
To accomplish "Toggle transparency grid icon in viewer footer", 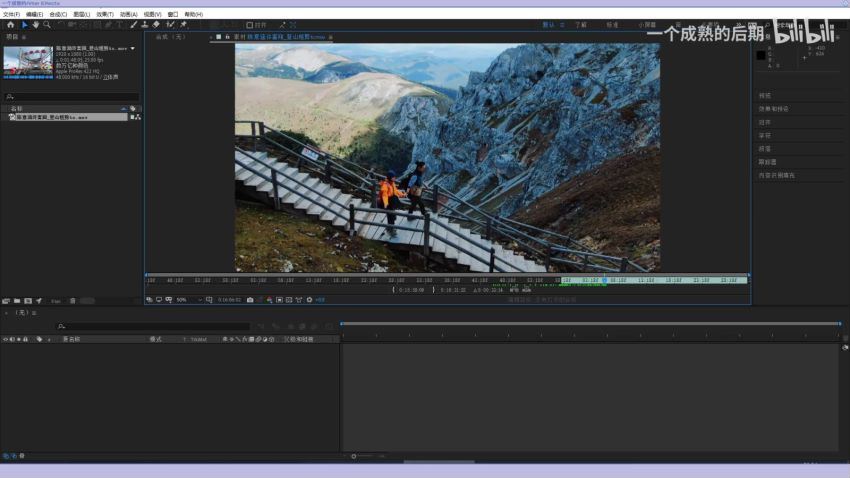I will coord(289,300).
